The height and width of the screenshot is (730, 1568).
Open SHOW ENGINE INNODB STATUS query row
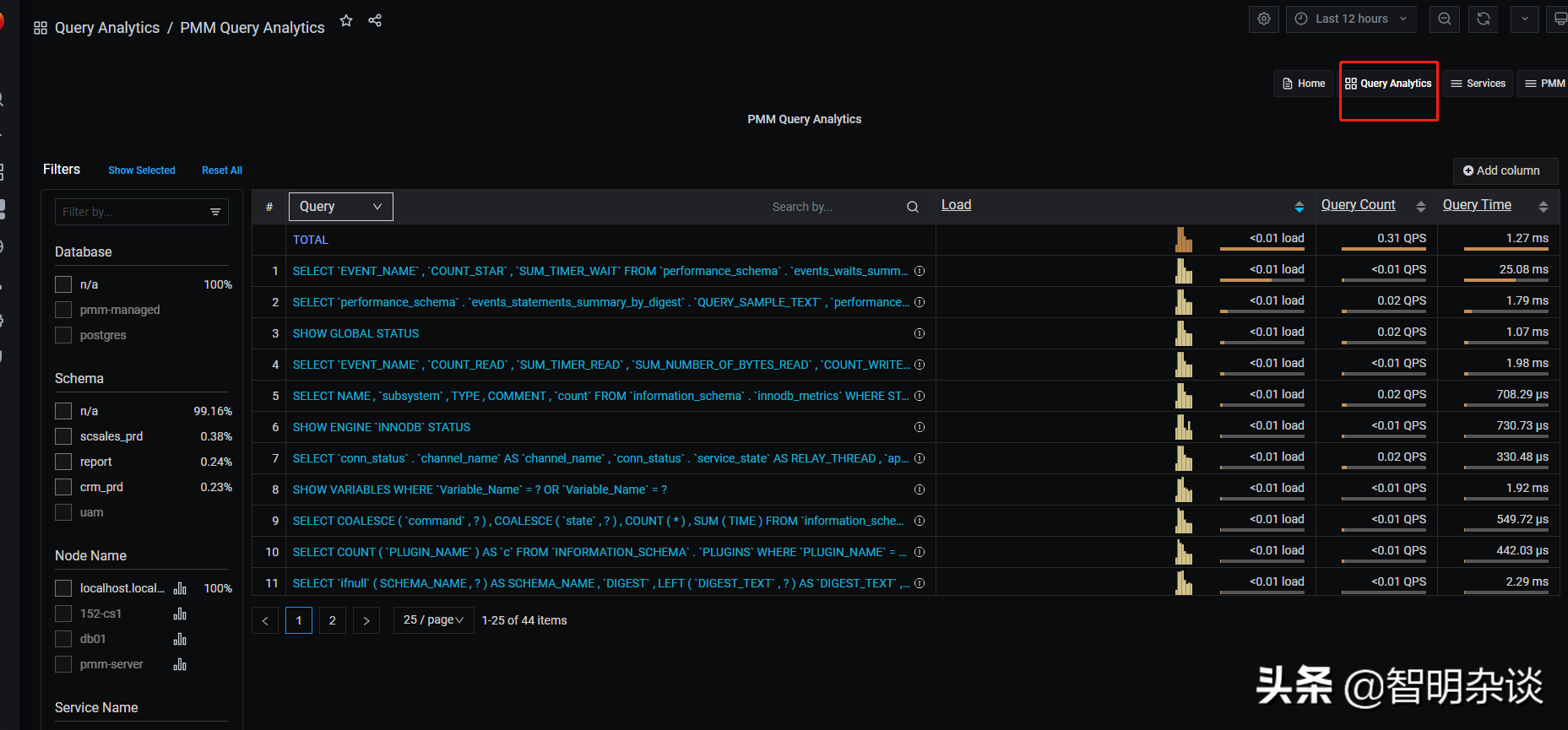click(382, 427)
